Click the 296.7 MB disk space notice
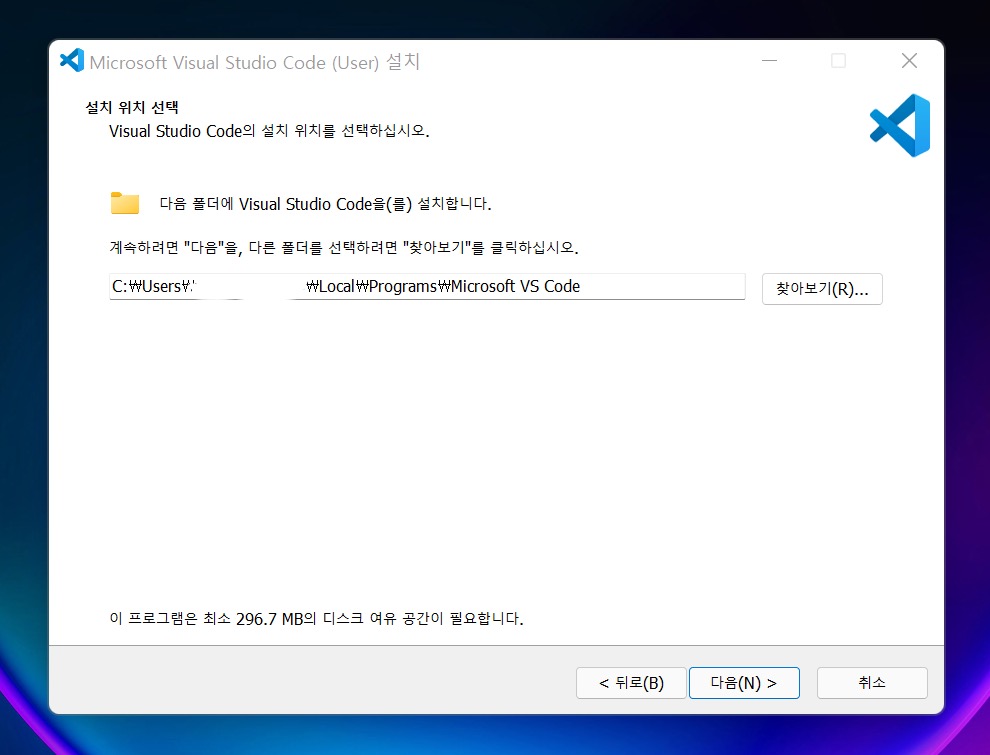 pyautogui.click(x=316, y=619)
